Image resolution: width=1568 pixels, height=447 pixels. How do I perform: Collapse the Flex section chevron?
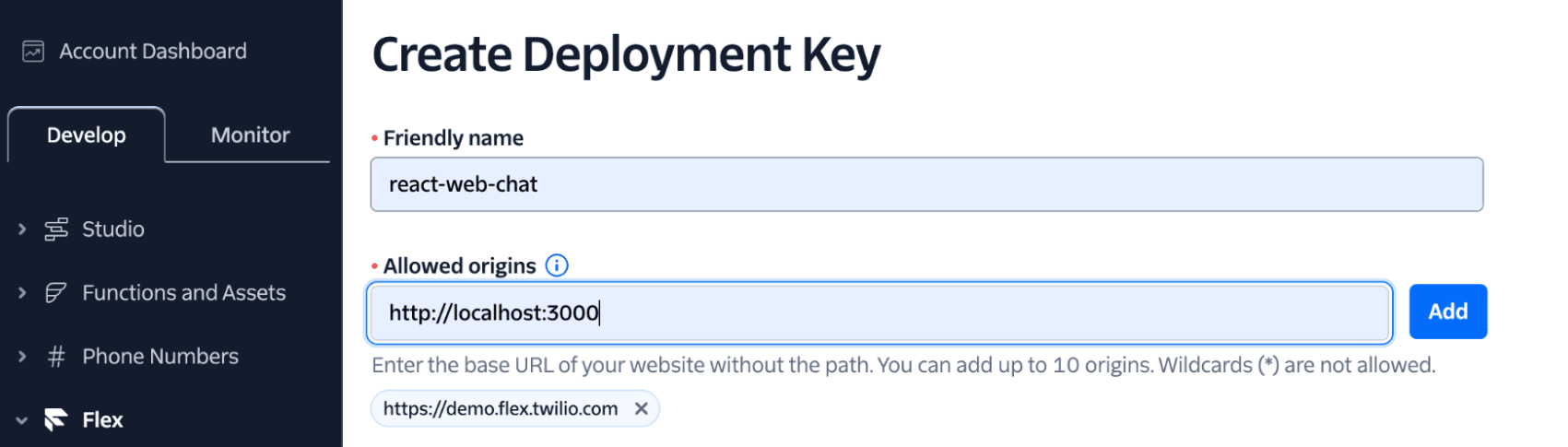[x=22, y=420]
